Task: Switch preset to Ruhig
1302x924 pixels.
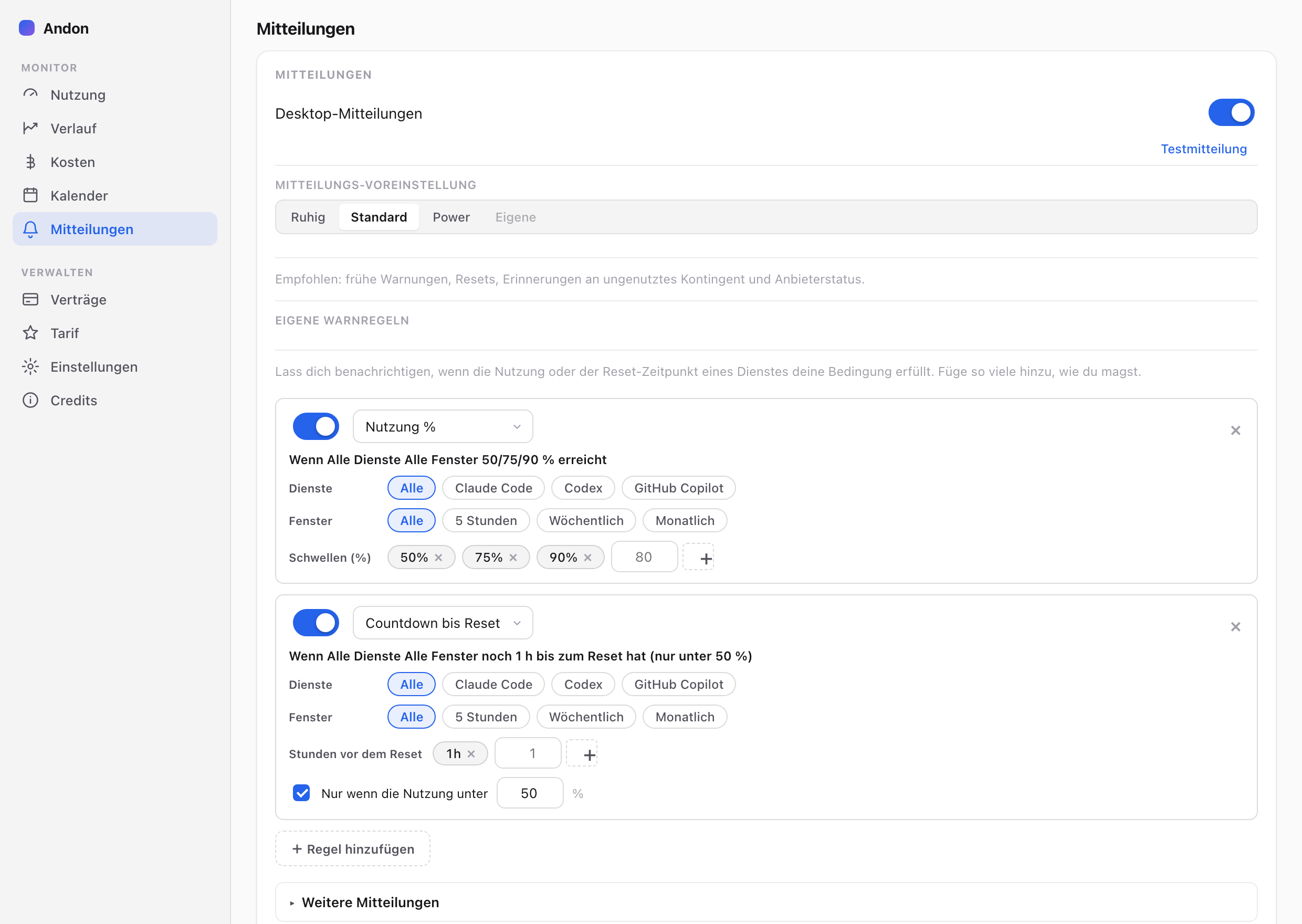Action: click(x=308, y=217)
